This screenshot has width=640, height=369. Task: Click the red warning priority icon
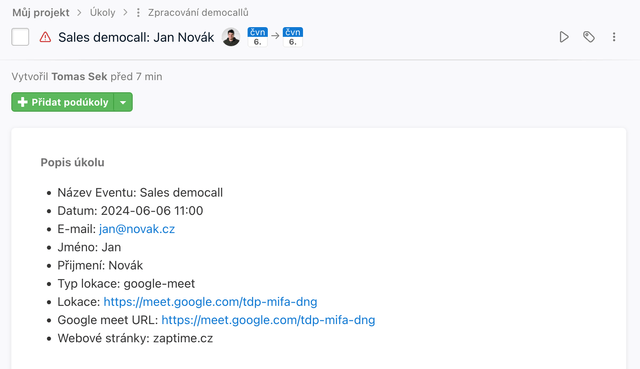(x=45, y=37)
